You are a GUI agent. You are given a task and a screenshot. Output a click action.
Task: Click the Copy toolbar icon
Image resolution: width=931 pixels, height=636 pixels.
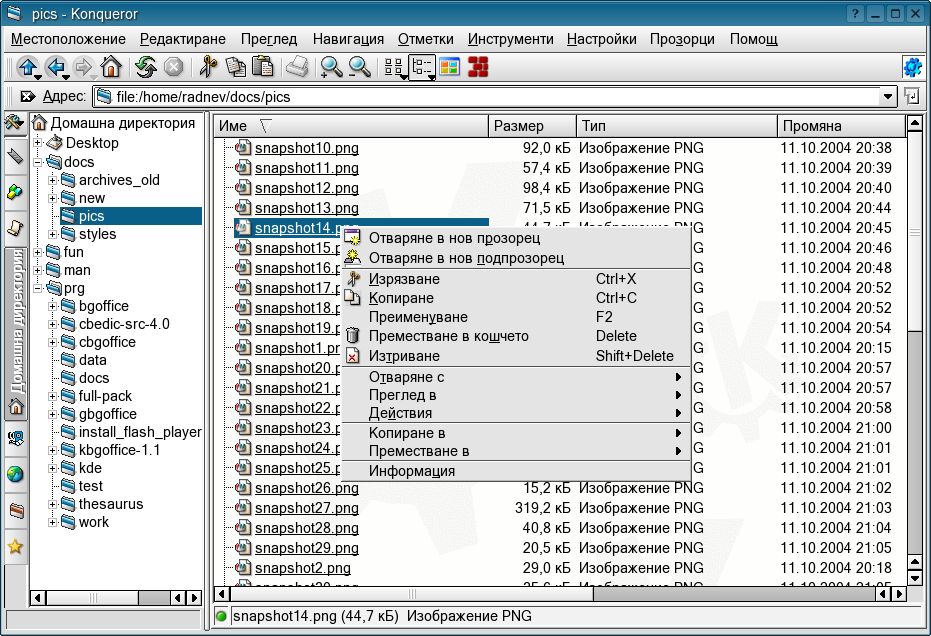(236, 67)
